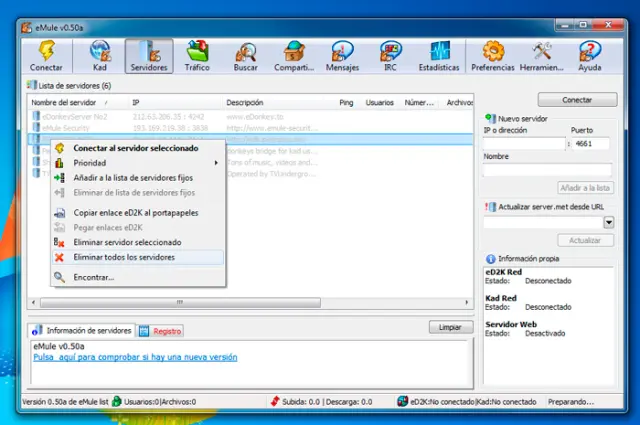Screen dimensions: 640x425
Task: Open the Tráfico transfers view
Action: (197, 57)
